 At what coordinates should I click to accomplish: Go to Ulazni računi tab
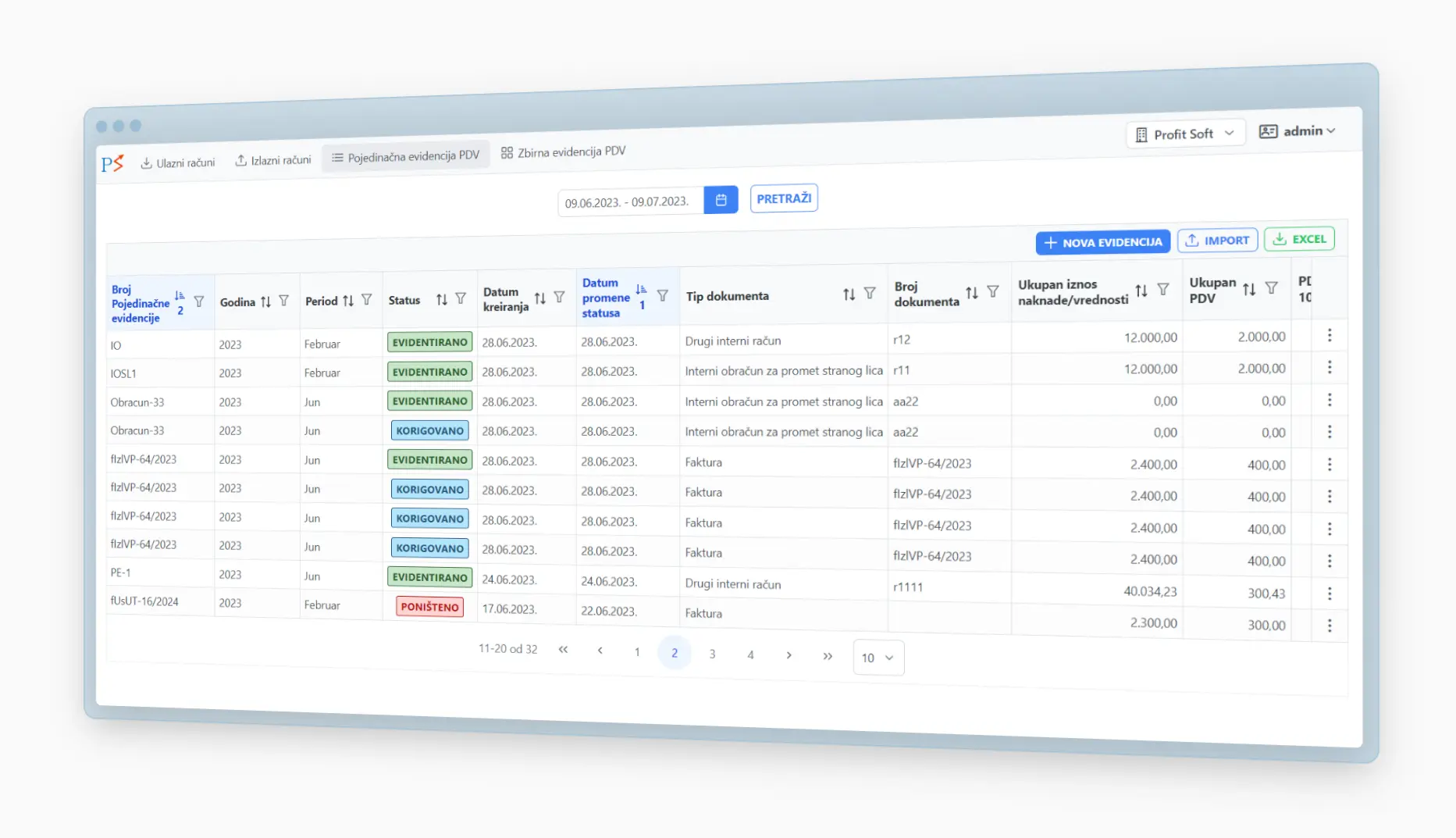[178, 162]
